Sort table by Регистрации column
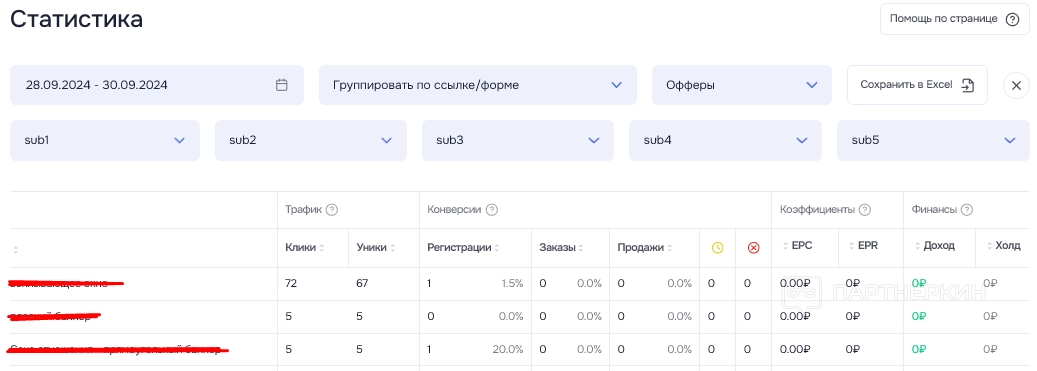The image size is (1037, 371). click(x=463, y=247)
